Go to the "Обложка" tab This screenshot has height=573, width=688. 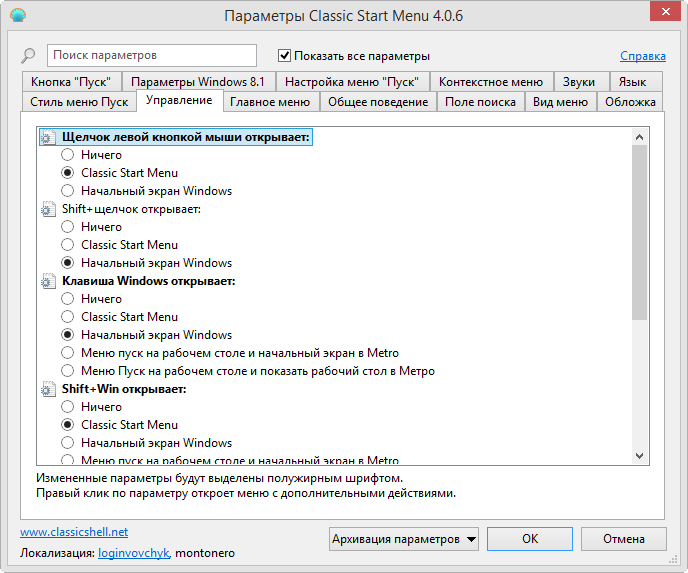pos(630,102)
